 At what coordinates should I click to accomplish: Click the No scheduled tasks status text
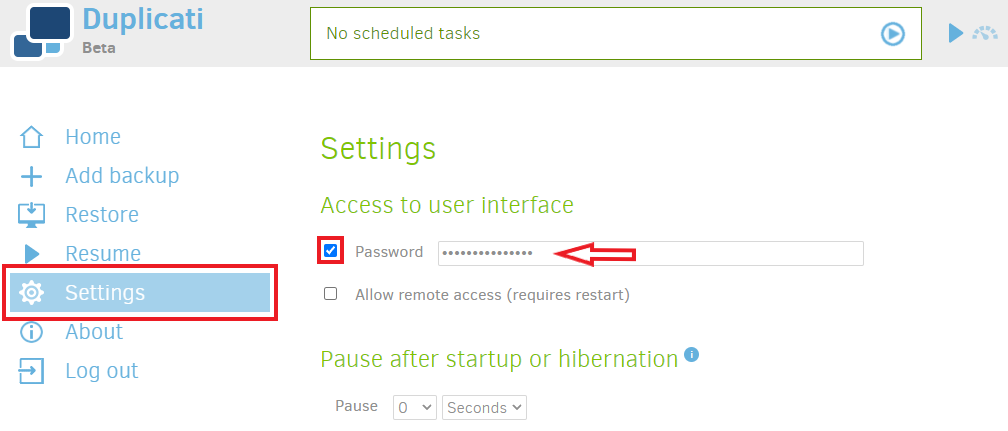pyautogui.click(x=403, y=33)
